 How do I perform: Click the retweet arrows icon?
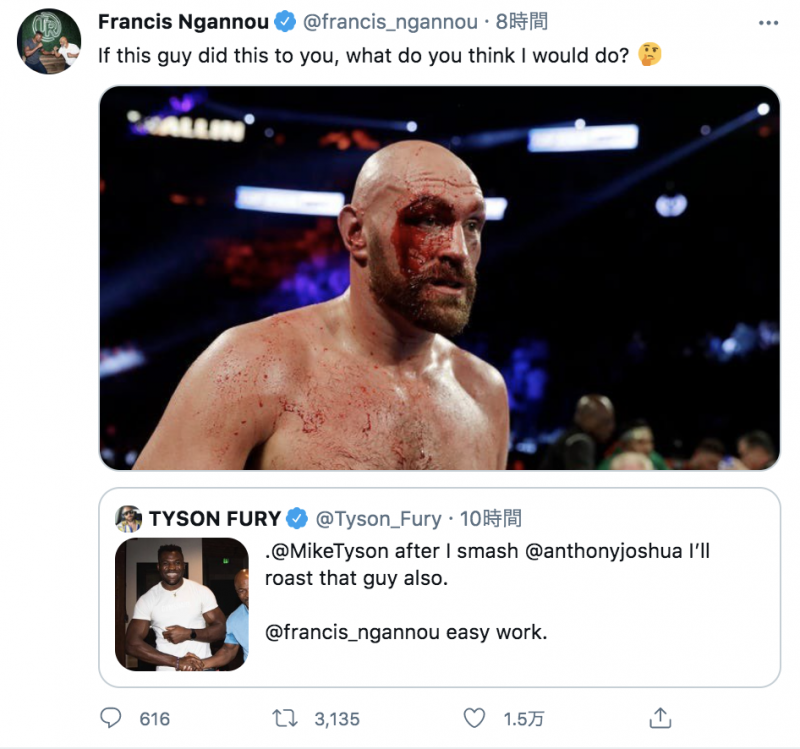[284, 718]
